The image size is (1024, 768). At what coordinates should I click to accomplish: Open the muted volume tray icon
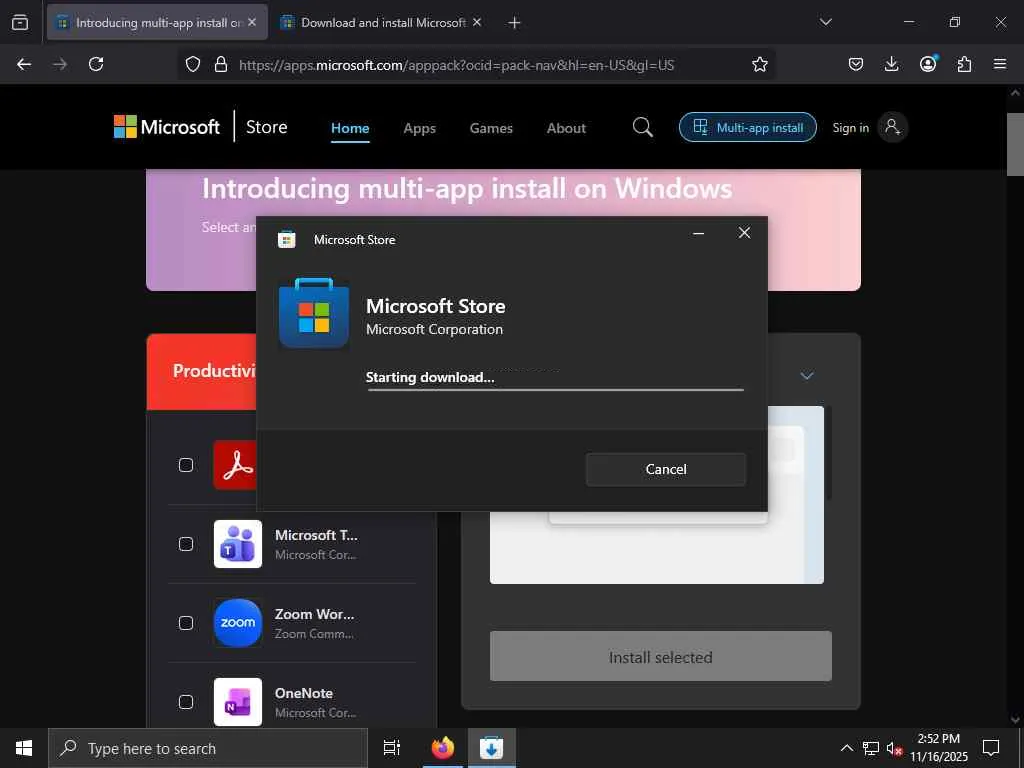894,748
